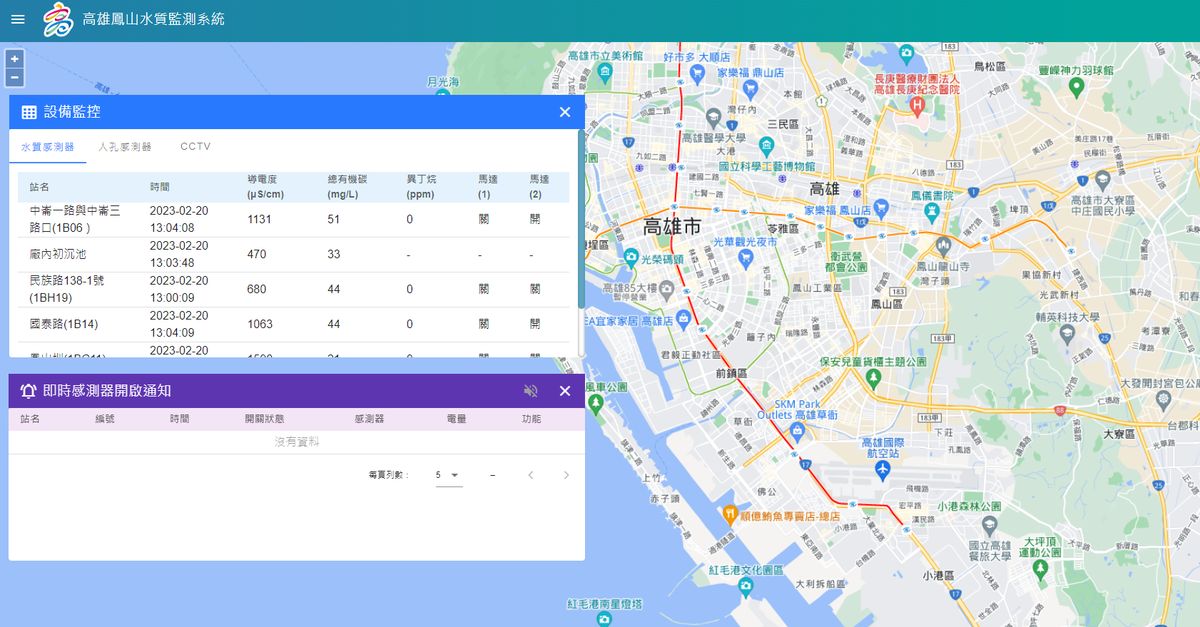The image size is (1200, 627).
Task: Click the Kaohsiung Fengshan system logo
Action: [x=58, y=20]
